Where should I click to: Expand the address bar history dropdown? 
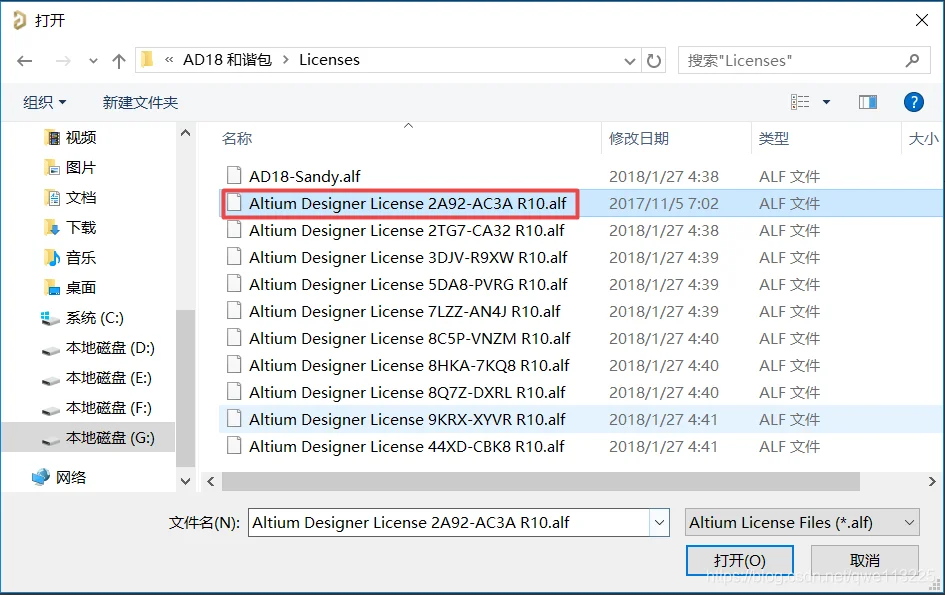(630, 61)
